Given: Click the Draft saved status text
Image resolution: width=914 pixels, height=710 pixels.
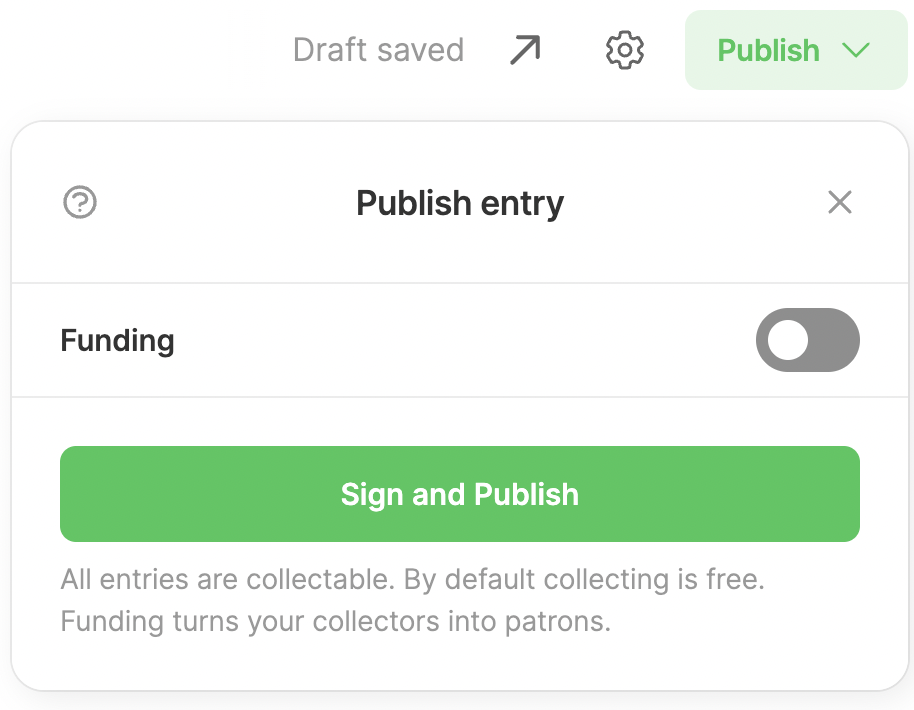Looking at the screenshot, I should pos(378,50).
